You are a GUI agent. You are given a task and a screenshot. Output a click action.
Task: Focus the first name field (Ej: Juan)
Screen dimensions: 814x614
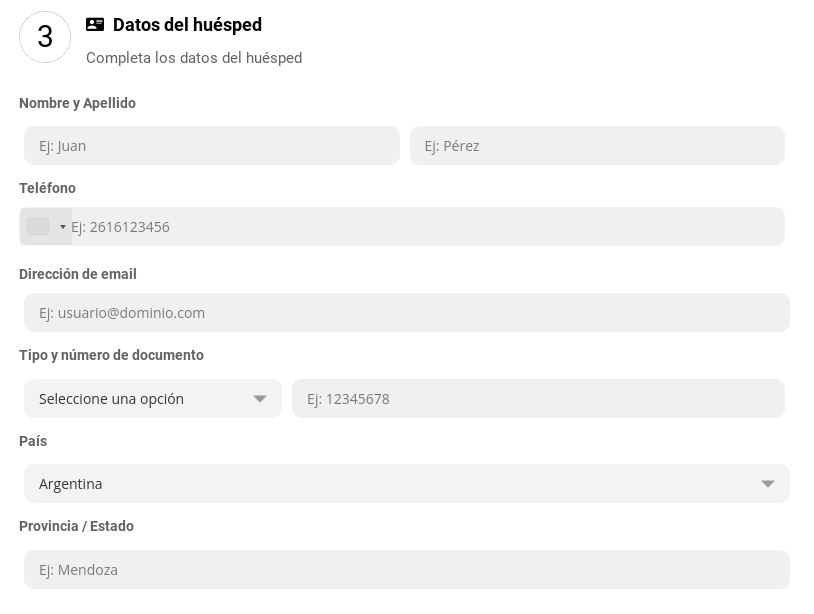click(x=212, y=146)
